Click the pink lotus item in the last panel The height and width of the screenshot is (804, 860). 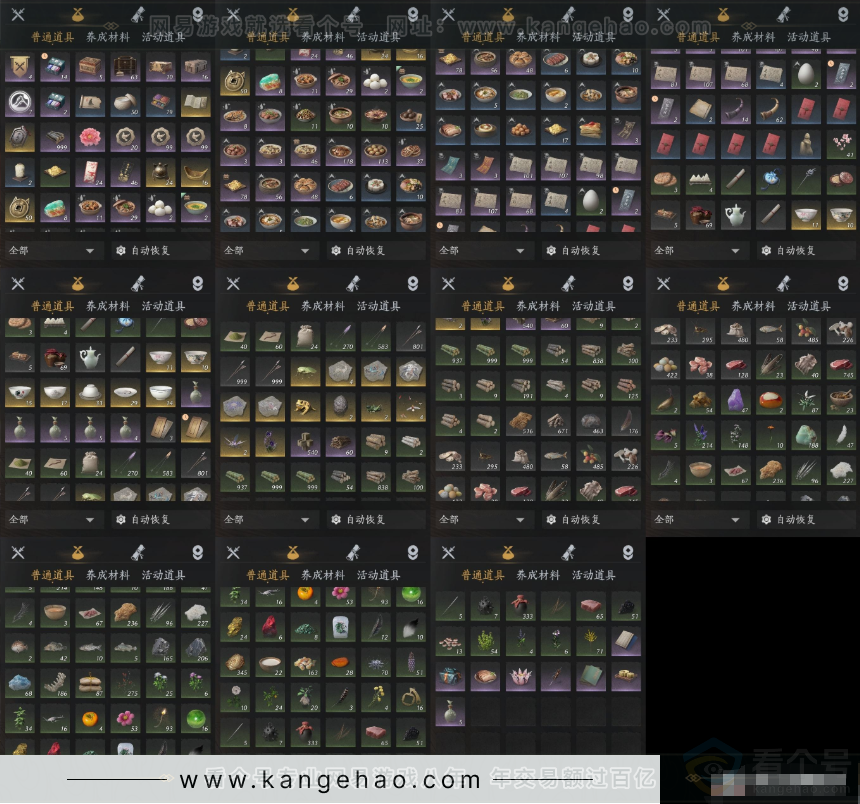pos(520,676)
